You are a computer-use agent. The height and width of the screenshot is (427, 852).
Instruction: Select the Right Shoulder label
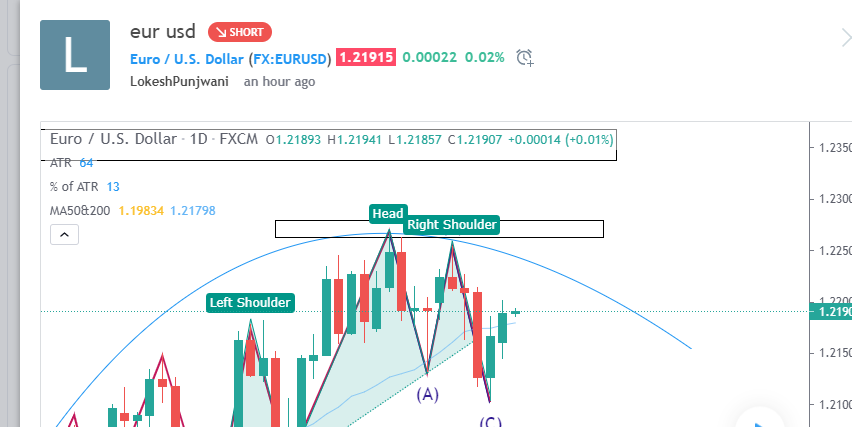click(451, 225)
